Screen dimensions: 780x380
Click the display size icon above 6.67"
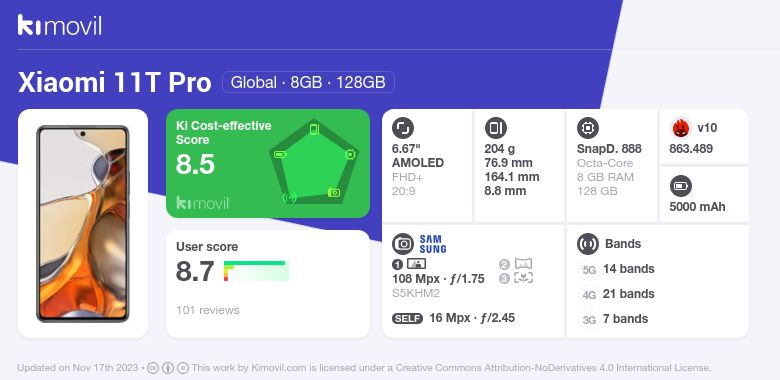pyautogui.click(x=403, y=128)
